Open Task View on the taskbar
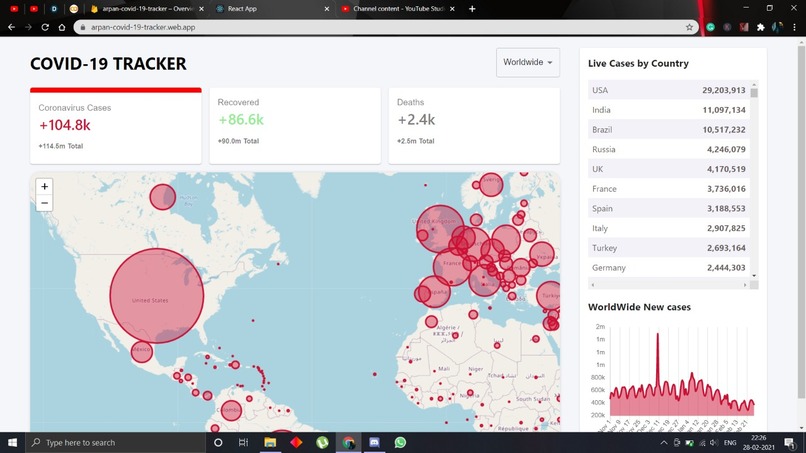This screenshot has width=806, height=453. pos(244,442)
